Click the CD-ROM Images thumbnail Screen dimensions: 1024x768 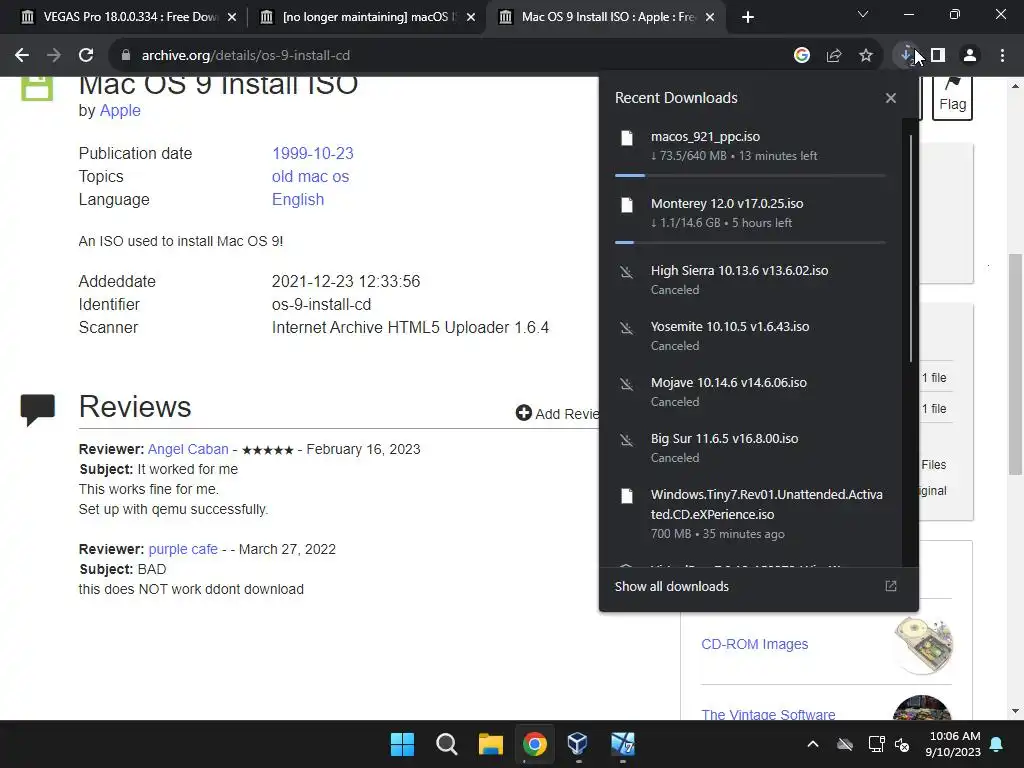click(923, 645)
